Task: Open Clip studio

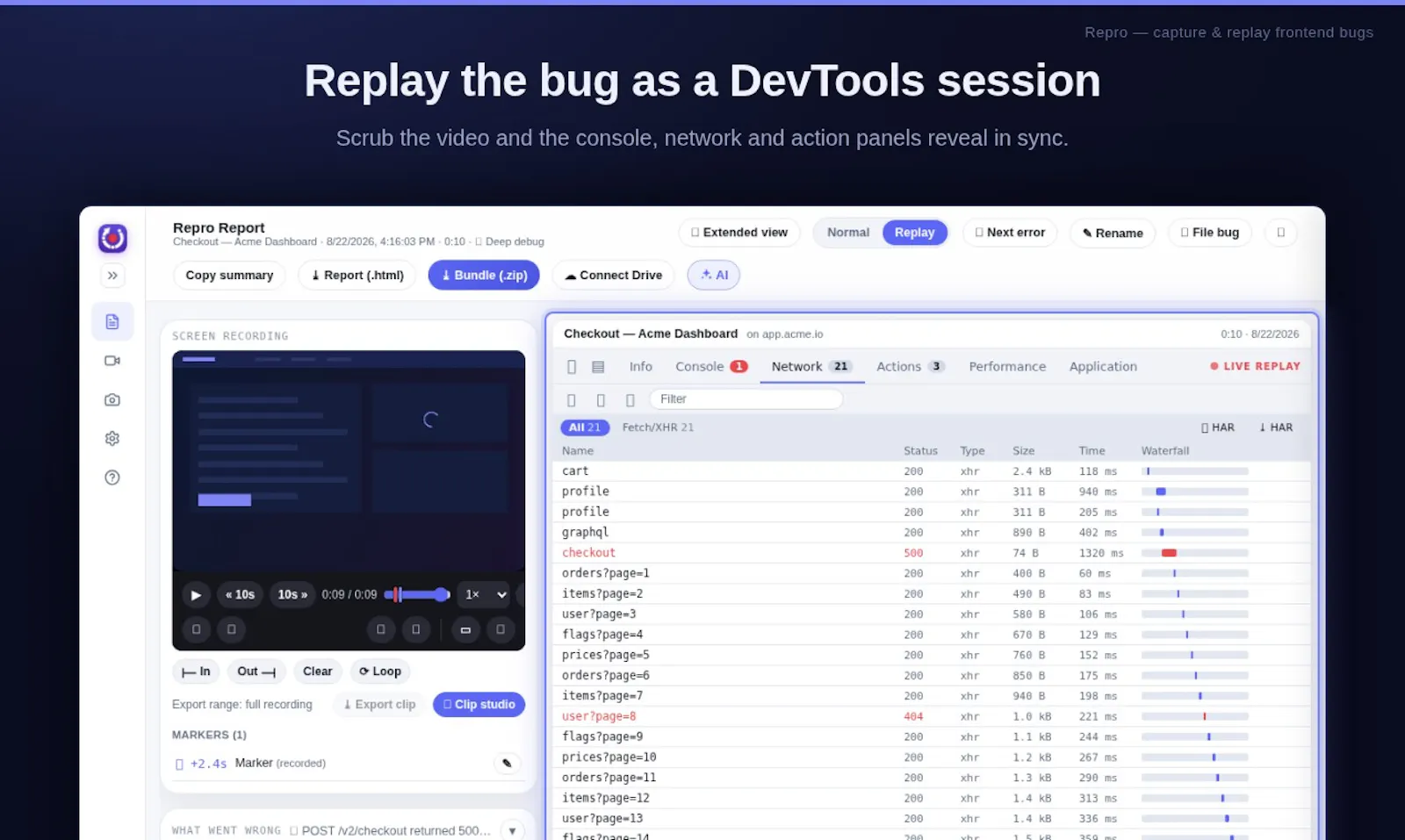Action: click(479, 705)
